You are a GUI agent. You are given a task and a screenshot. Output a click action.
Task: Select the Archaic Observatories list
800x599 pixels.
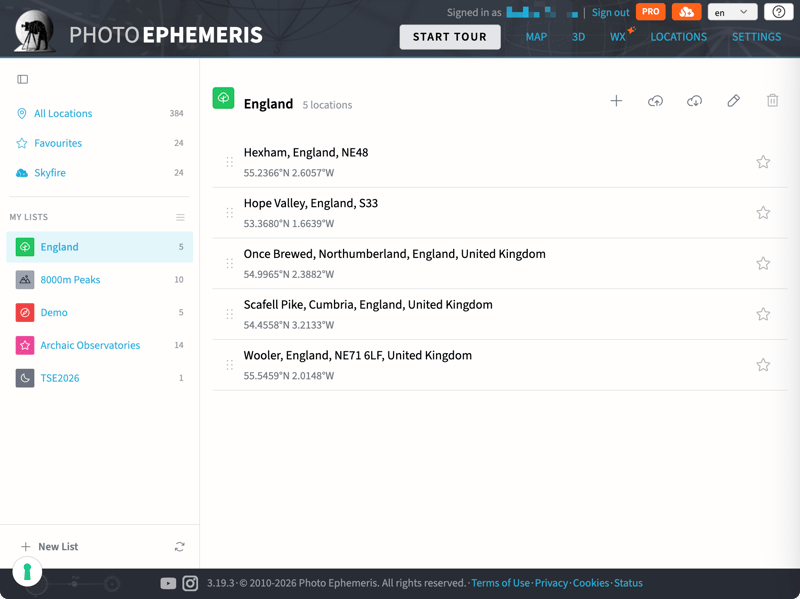[x=99, y=345]
